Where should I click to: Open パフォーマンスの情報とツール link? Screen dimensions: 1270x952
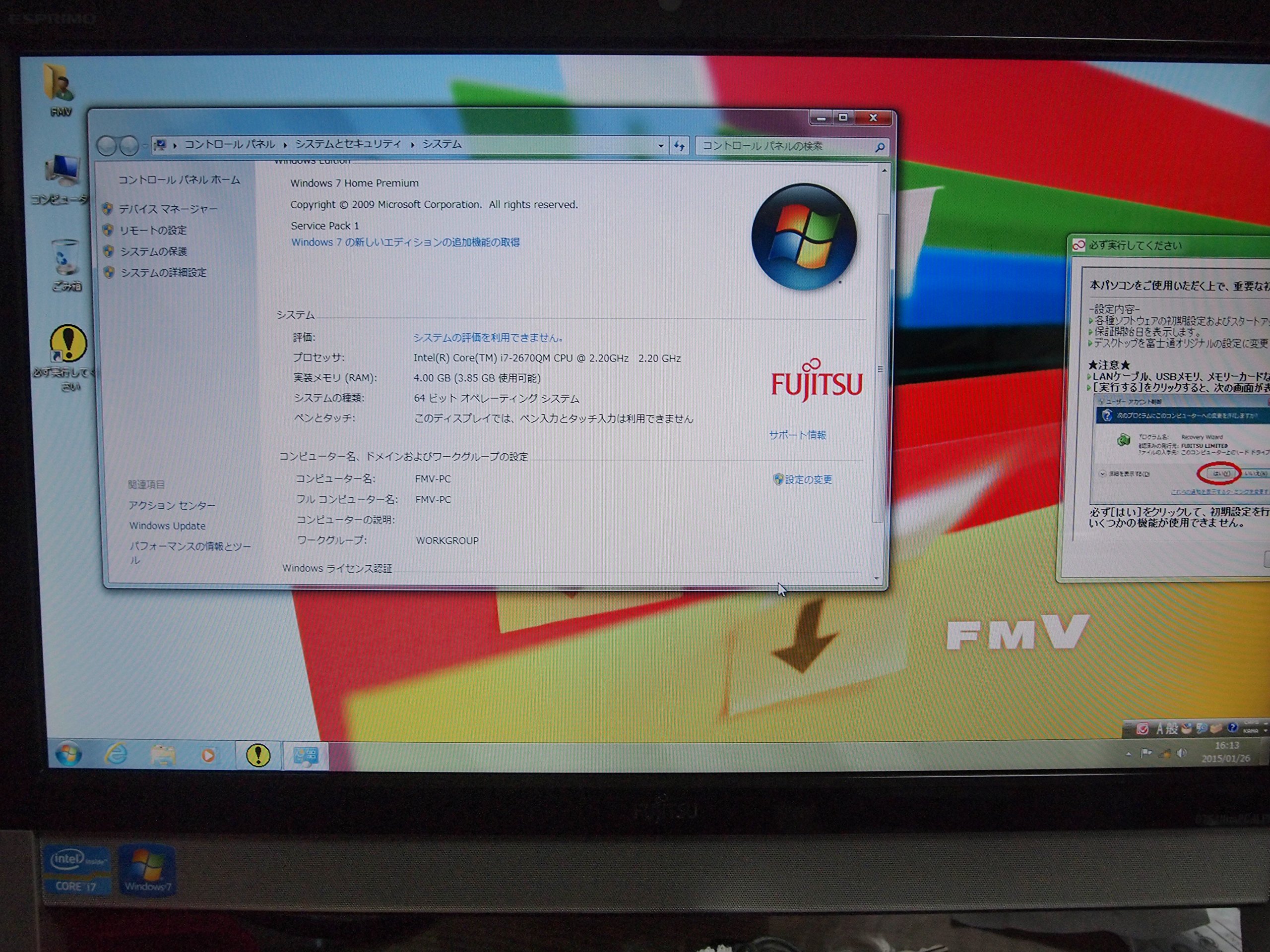(x=190, y=553)
